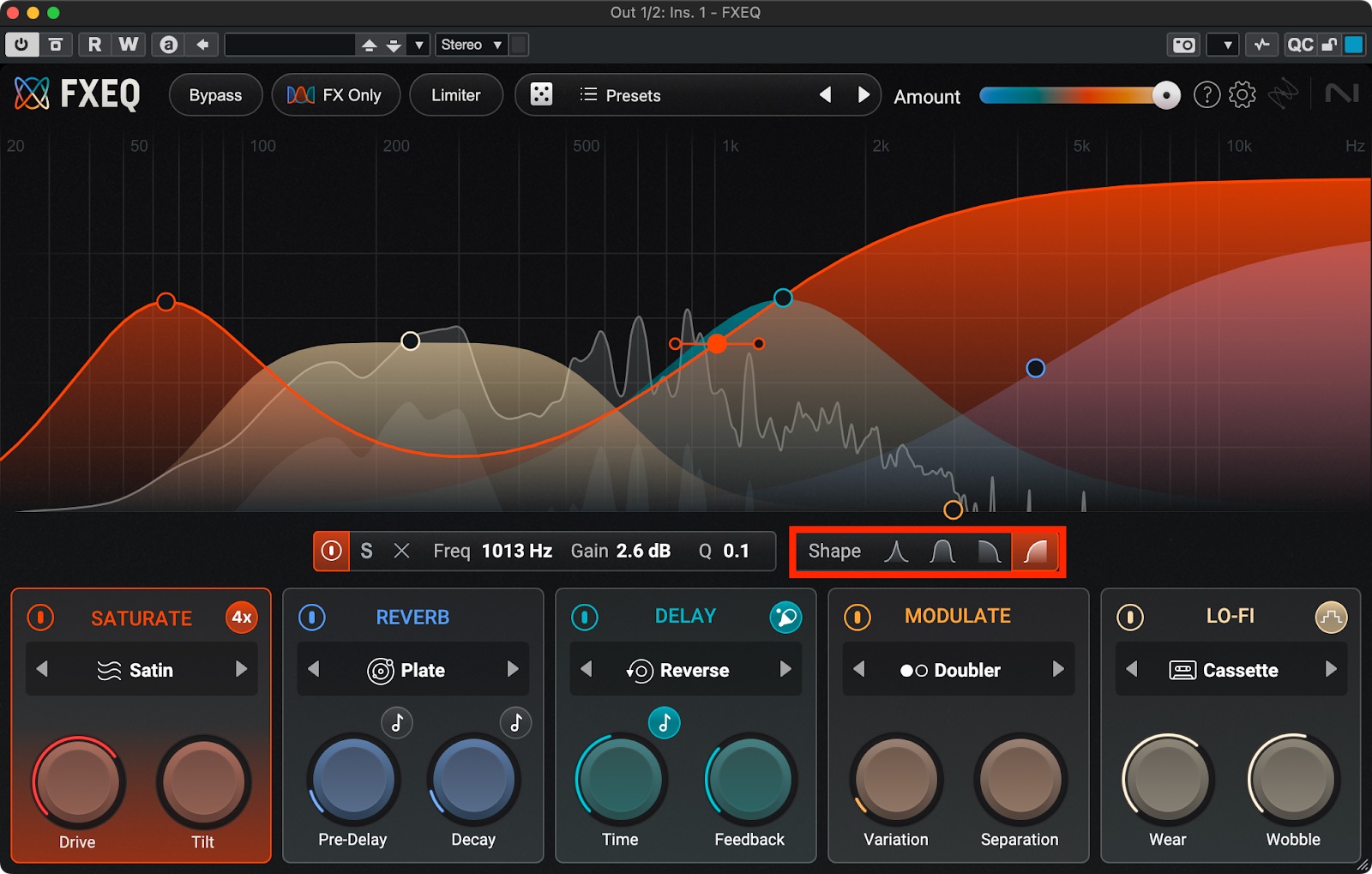Select next Saturate type after Satin
Image resolution: width=1372 pixels, height=874 pixels.
pyautogui.click(x=241, y=669)
